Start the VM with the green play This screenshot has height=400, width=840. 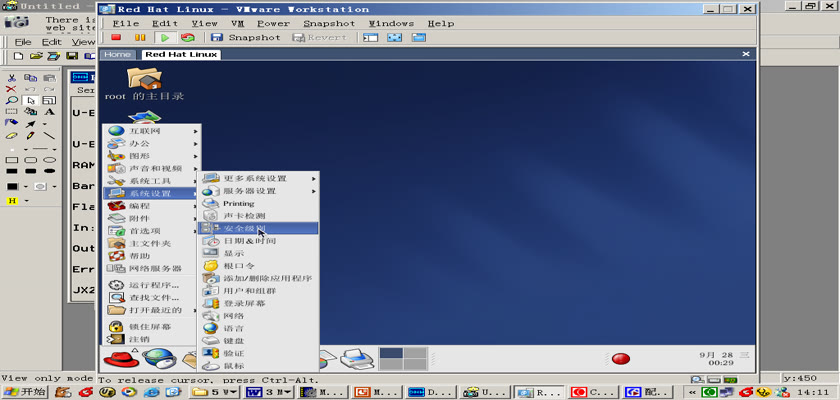[165, 37]
